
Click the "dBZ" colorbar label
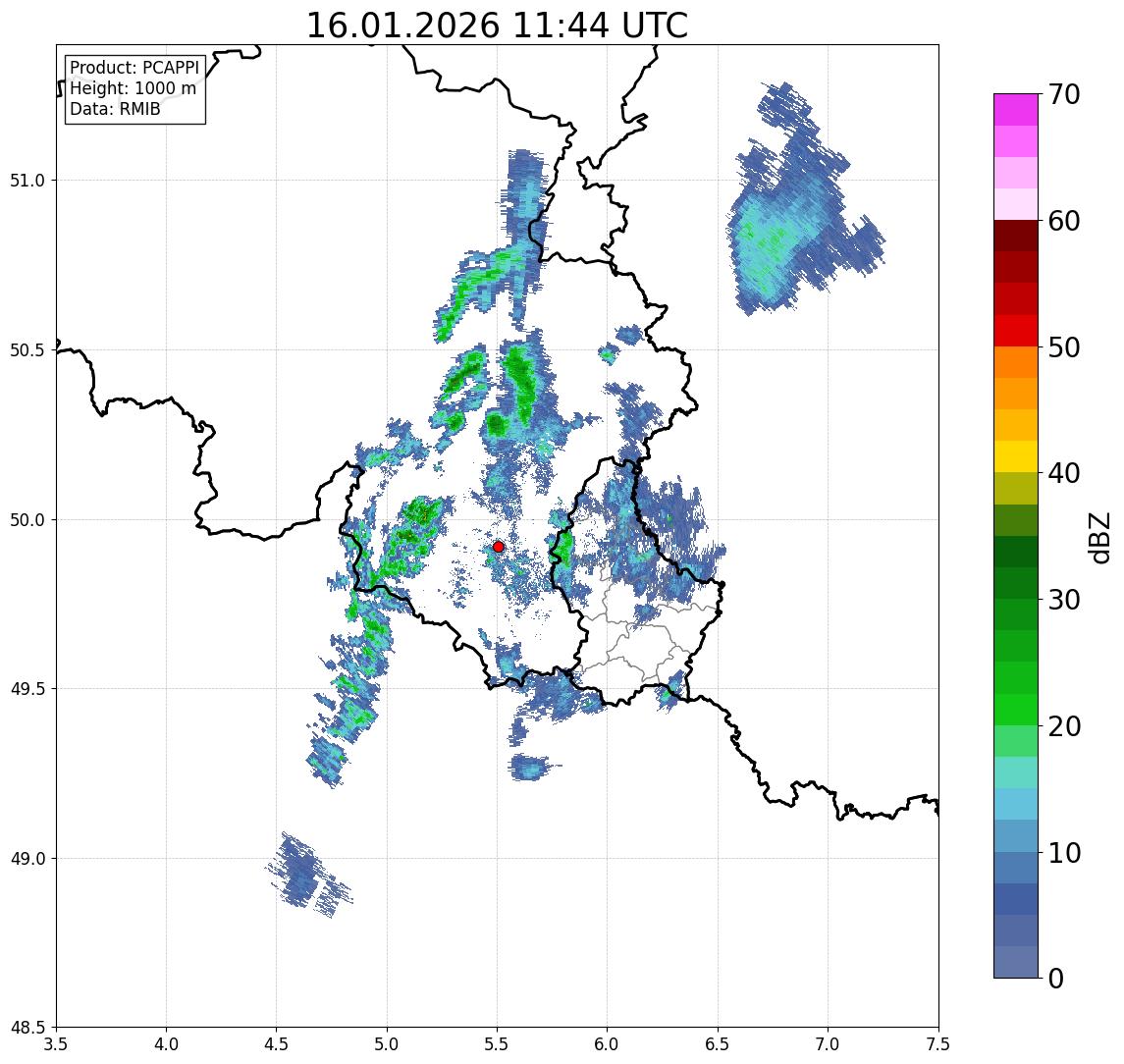pos(1098,537)
